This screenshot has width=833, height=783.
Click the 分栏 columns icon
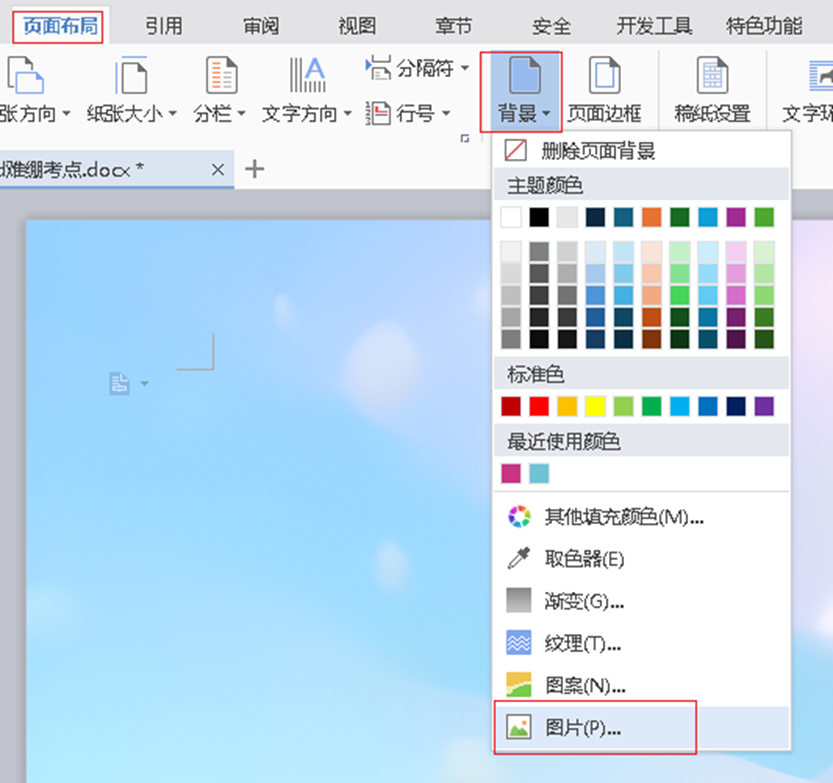[x=220, y=76]
